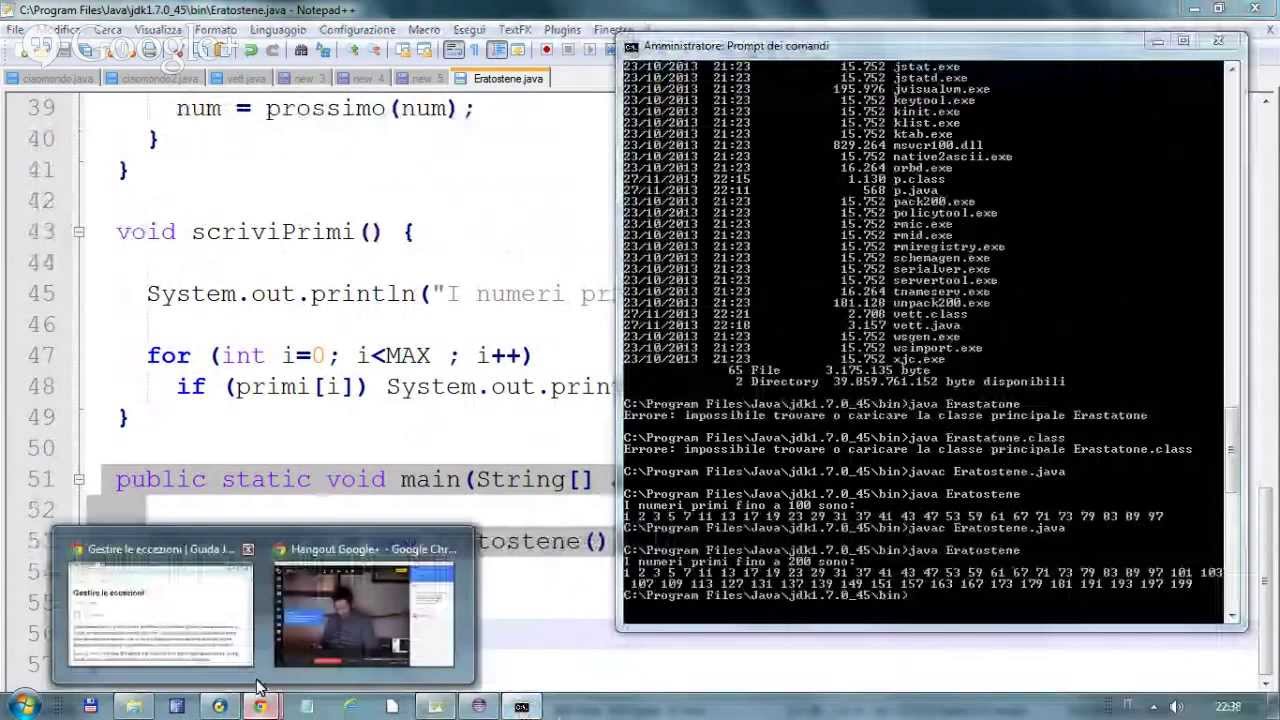Click the Find binoculars toolbar icon
1280x720 pixels.
point(301,50)
